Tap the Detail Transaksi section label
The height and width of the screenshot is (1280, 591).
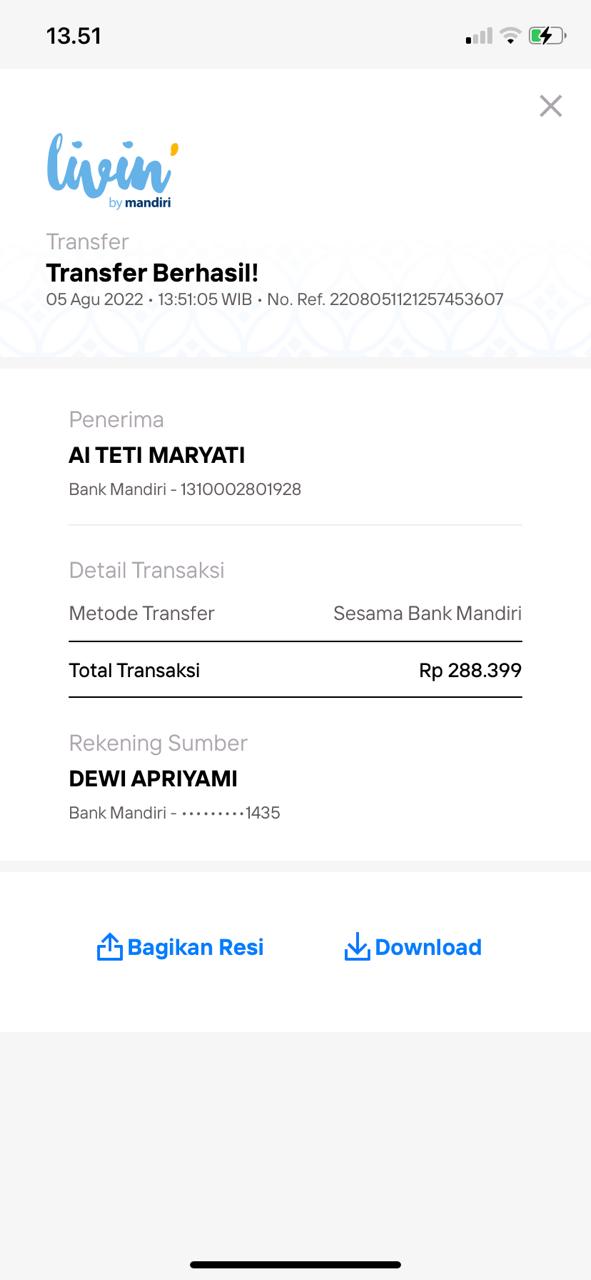pyautogui.click(x=147, y=570)
